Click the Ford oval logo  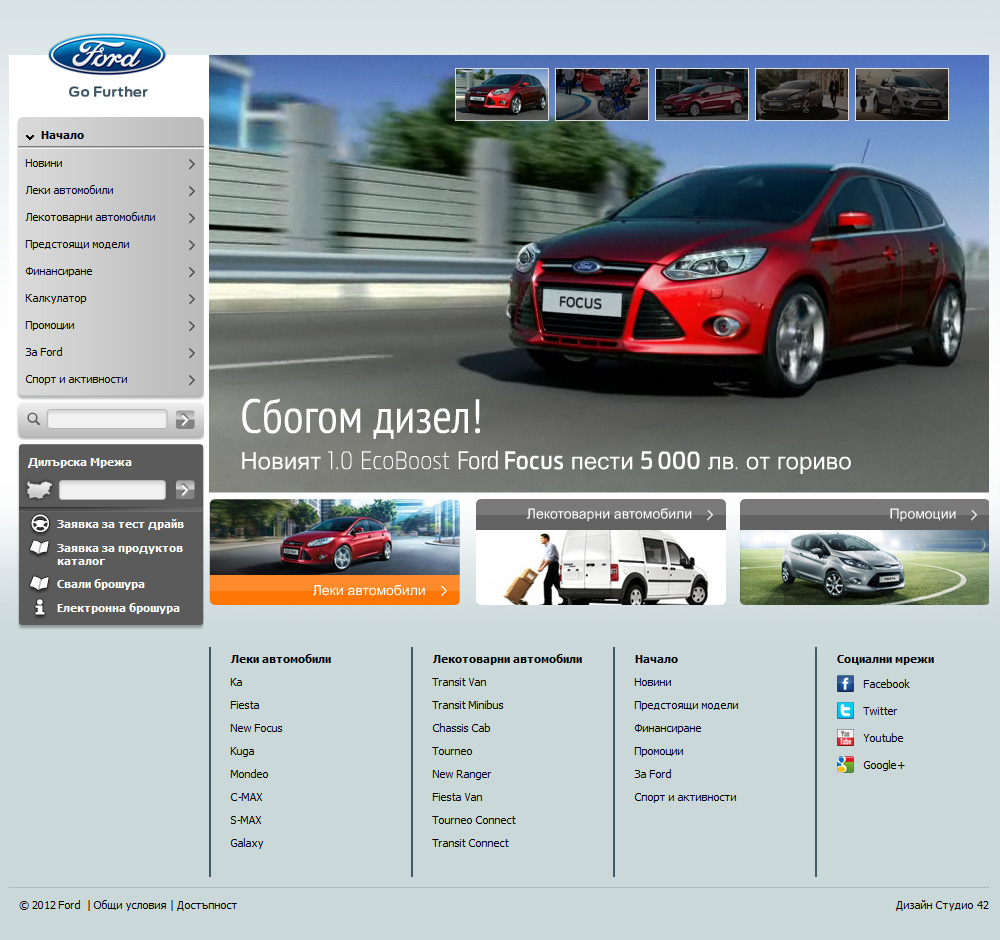[107, 54]
